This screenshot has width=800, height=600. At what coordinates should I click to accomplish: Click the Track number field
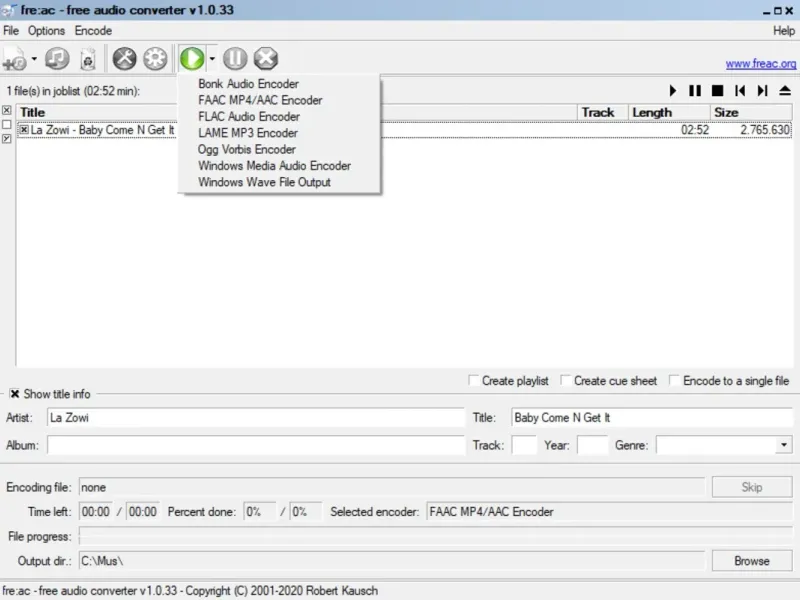pos(524,445)
